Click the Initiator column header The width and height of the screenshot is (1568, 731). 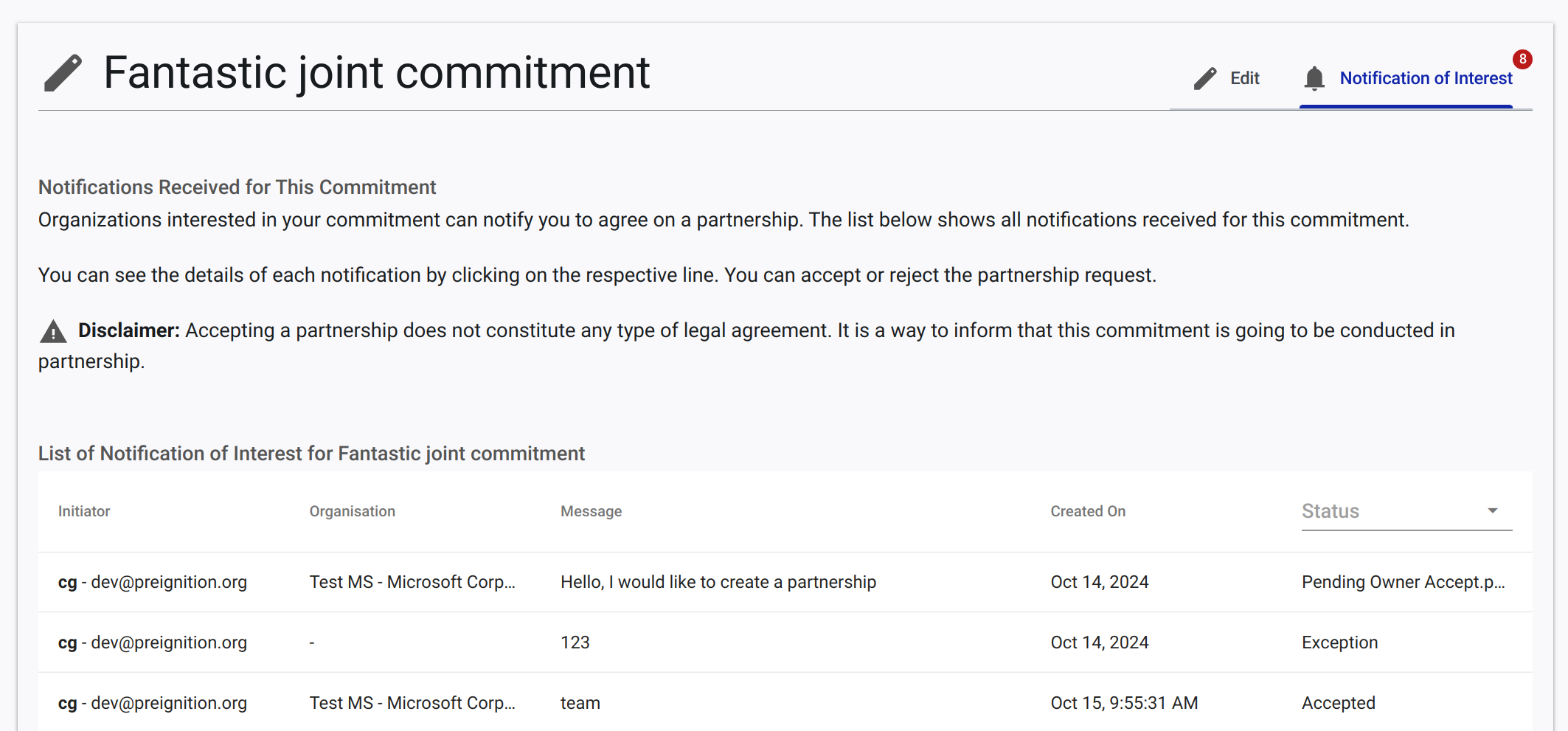point(84,511)
